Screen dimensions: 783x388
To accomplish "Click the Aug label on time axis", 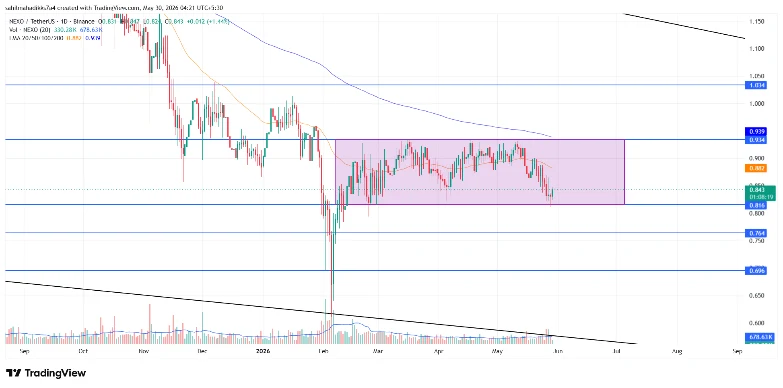I will pyautogui.click(x=677, y=352).
